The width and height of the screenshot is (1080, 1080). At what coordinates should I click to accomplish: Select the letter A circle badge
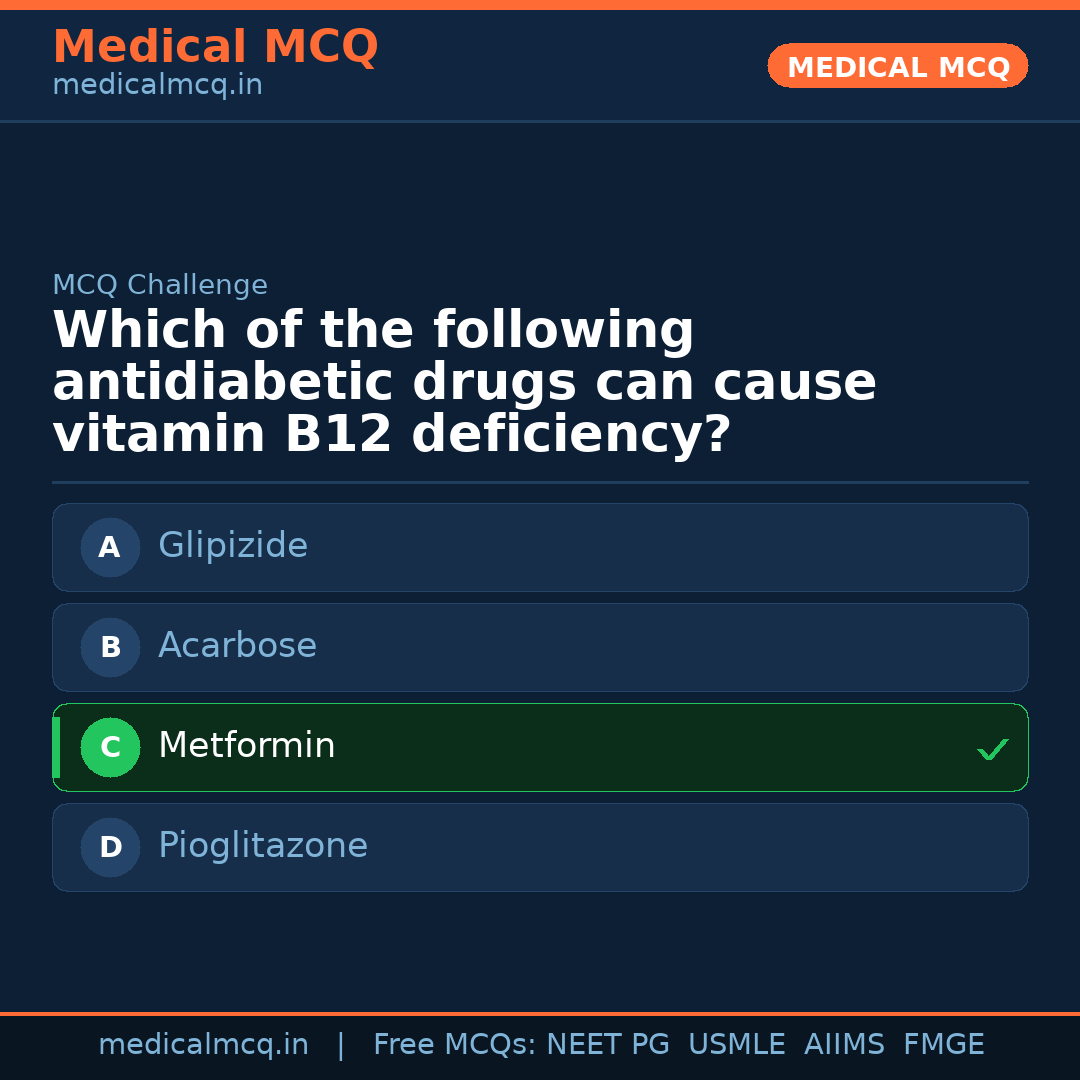[110, 547]
